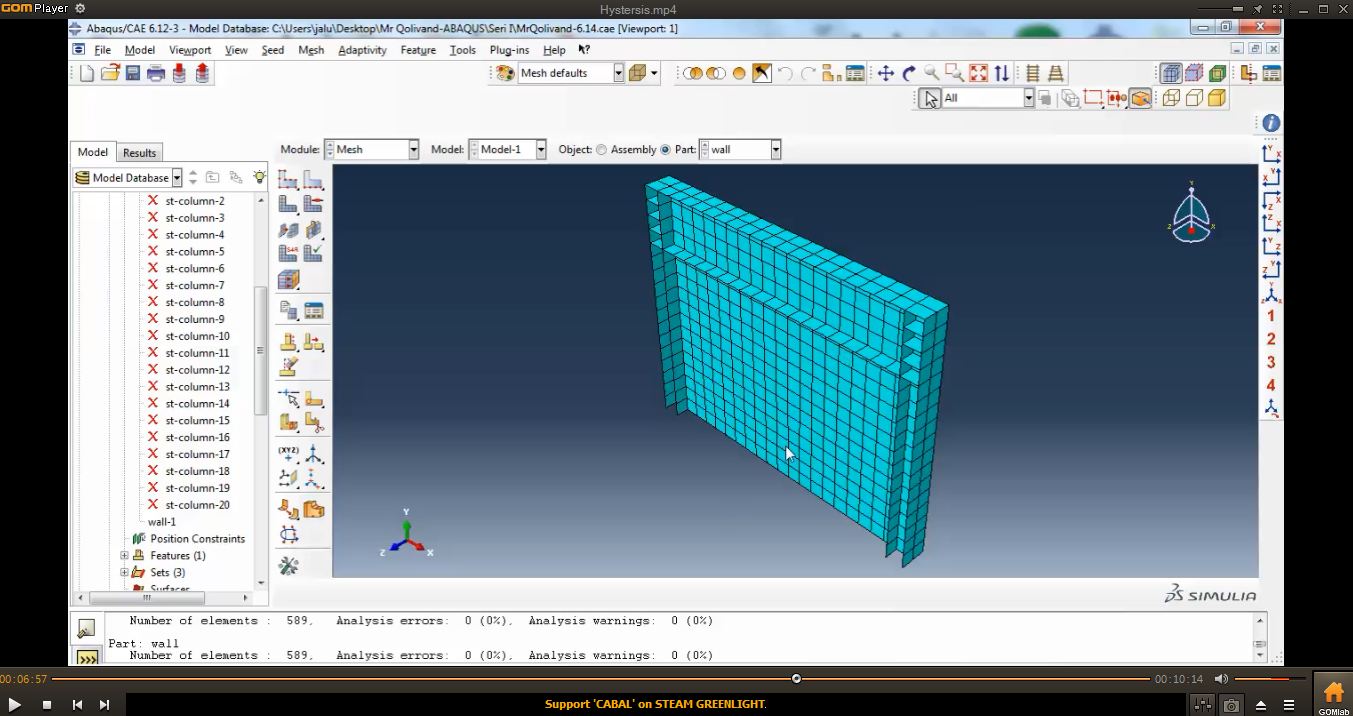Stop the video playback
Viewport: 1353px width, 716px height.
click(x=46, y=705)
